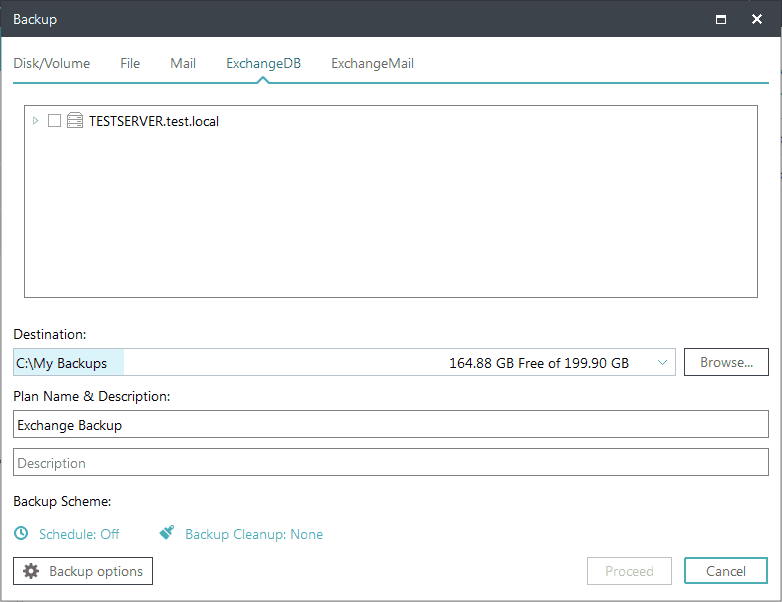Click the clock icon next to Schedule

(x=22, y=534)
